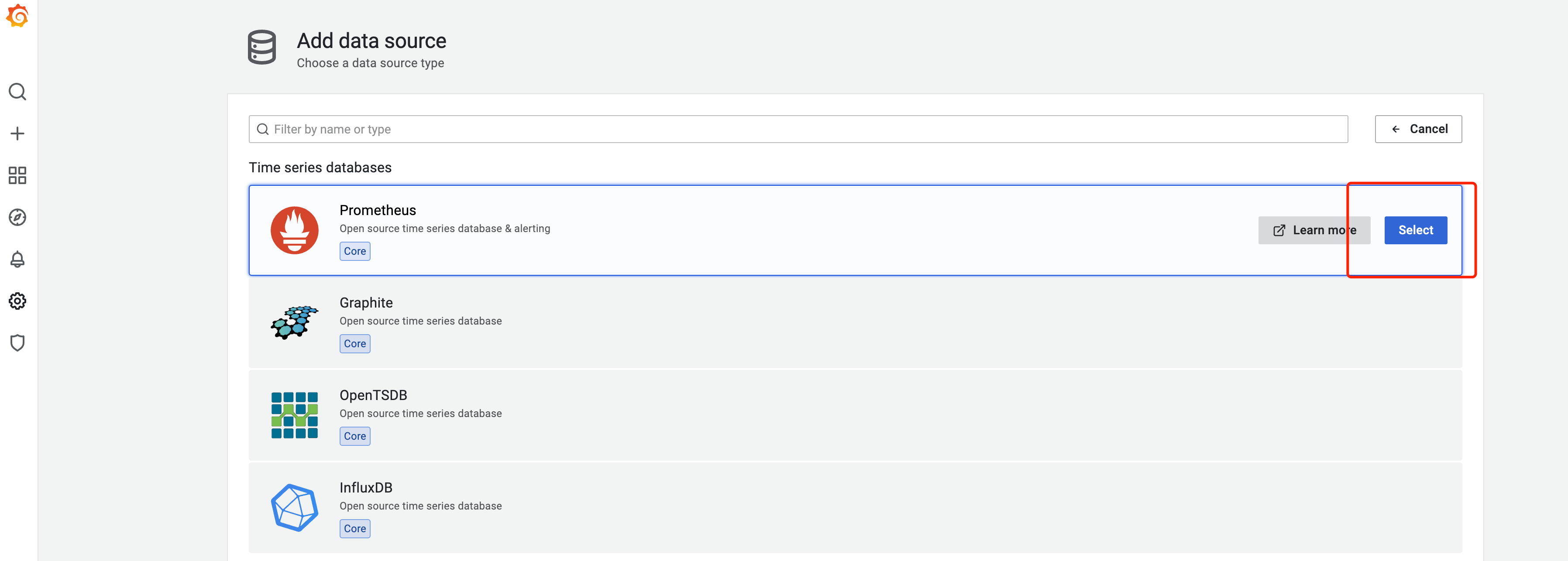Screen dimensions: 1568x561
Task: Open the Alerting bell icon
Action: (x=17, y=259)
